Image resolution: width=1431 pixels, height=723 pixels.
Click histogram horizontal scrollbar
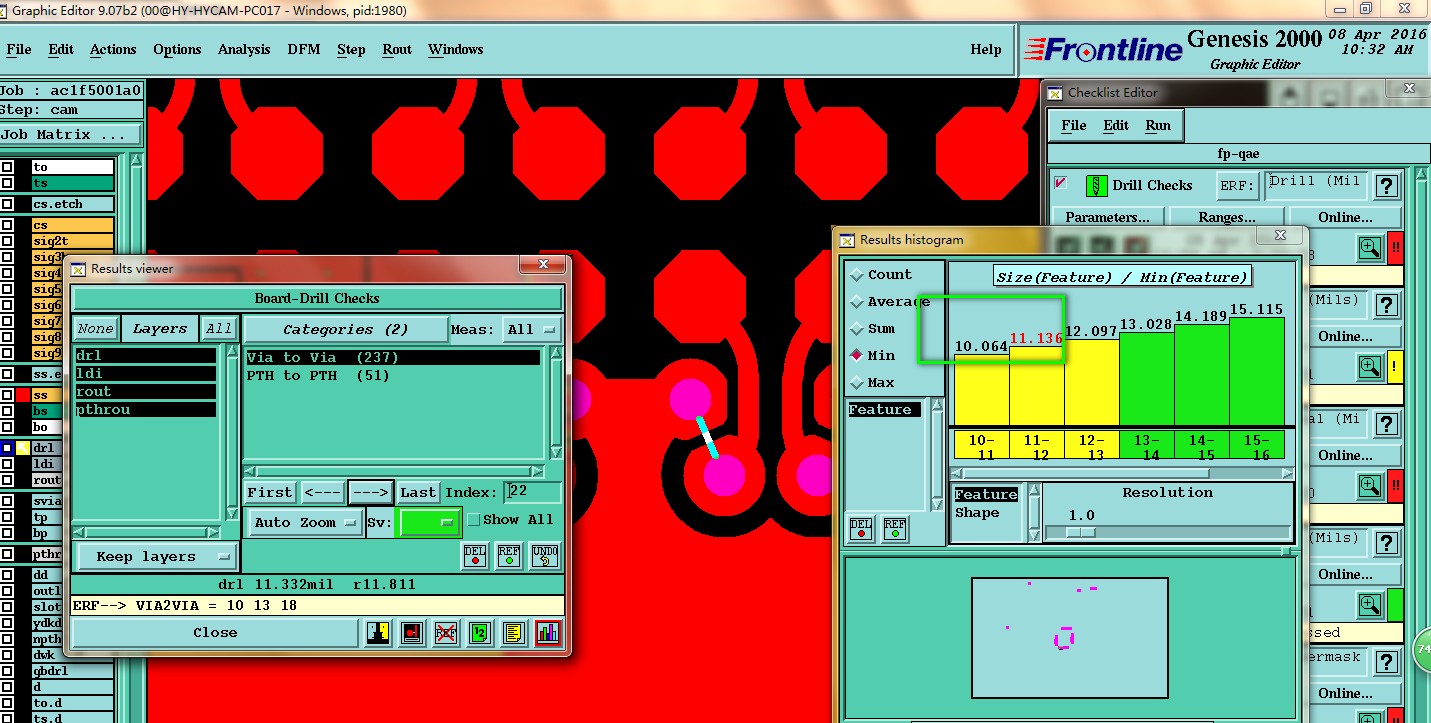click(1121, 473)
